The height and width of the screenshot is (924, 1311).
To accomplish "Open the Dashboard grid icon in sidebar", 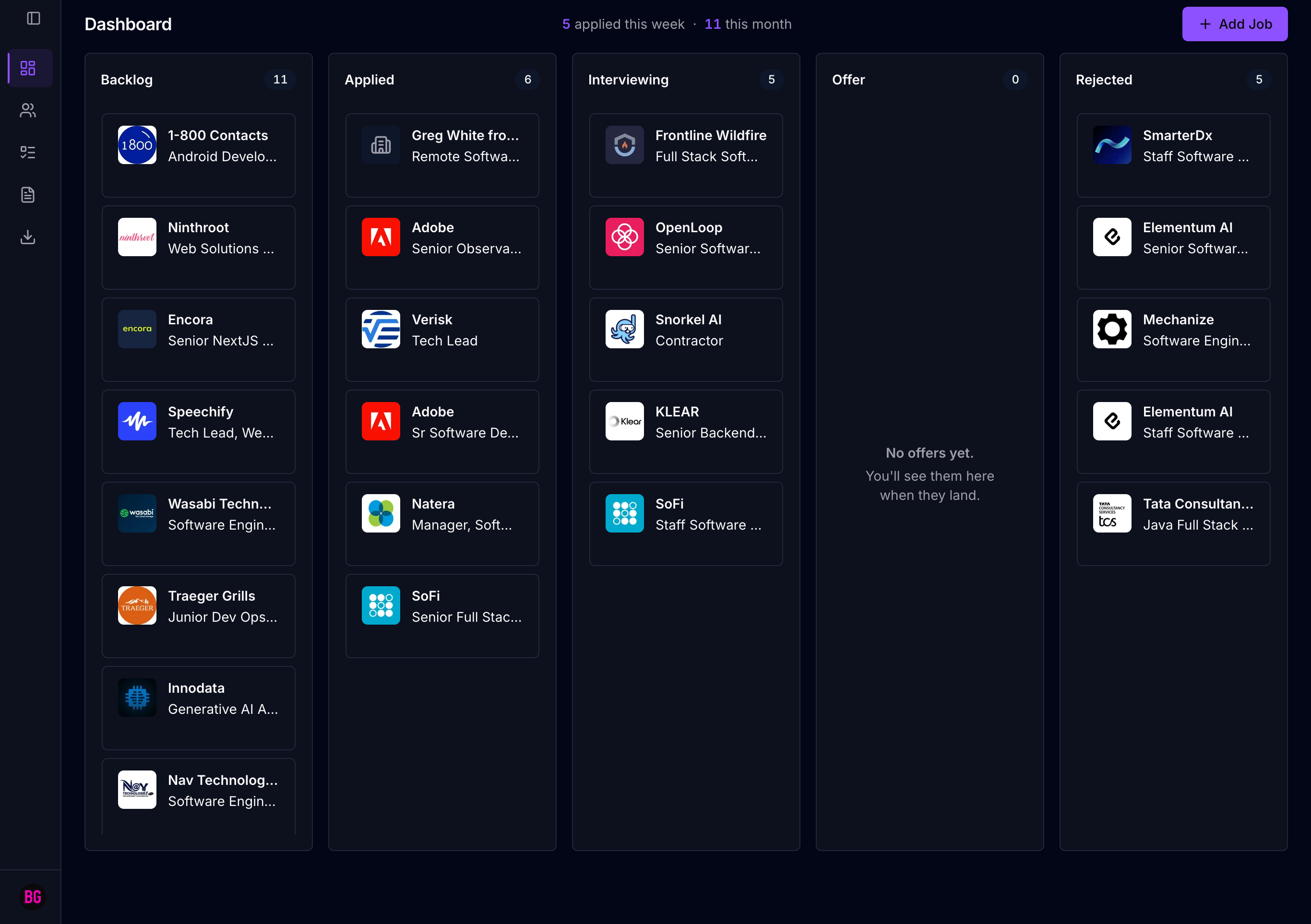I will (28, 69).
